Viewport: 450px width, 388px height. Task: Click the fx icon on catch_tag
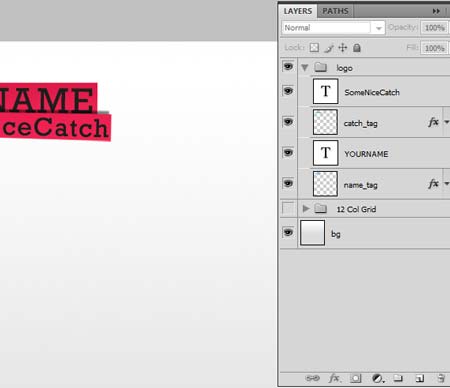click(x=433, y=122)
